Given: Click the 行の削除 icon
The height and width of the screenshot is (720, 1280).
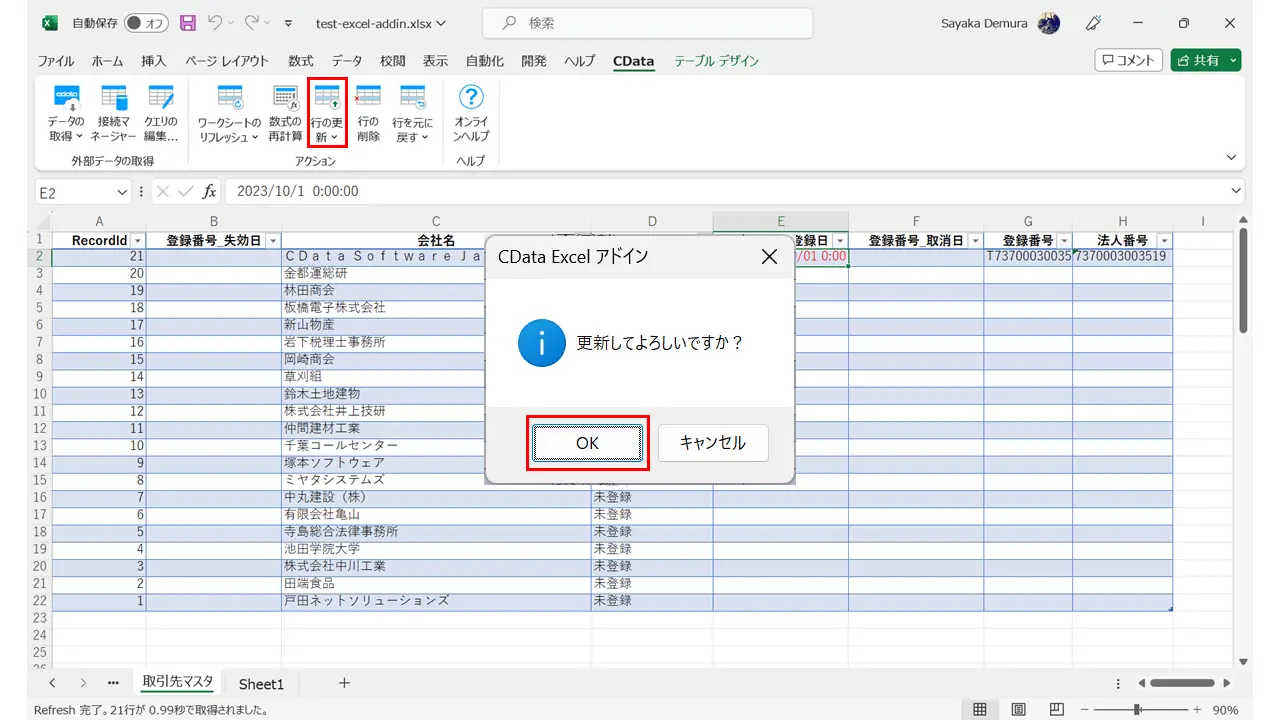Looking at the screenshot, I should (x=368, y=113).
